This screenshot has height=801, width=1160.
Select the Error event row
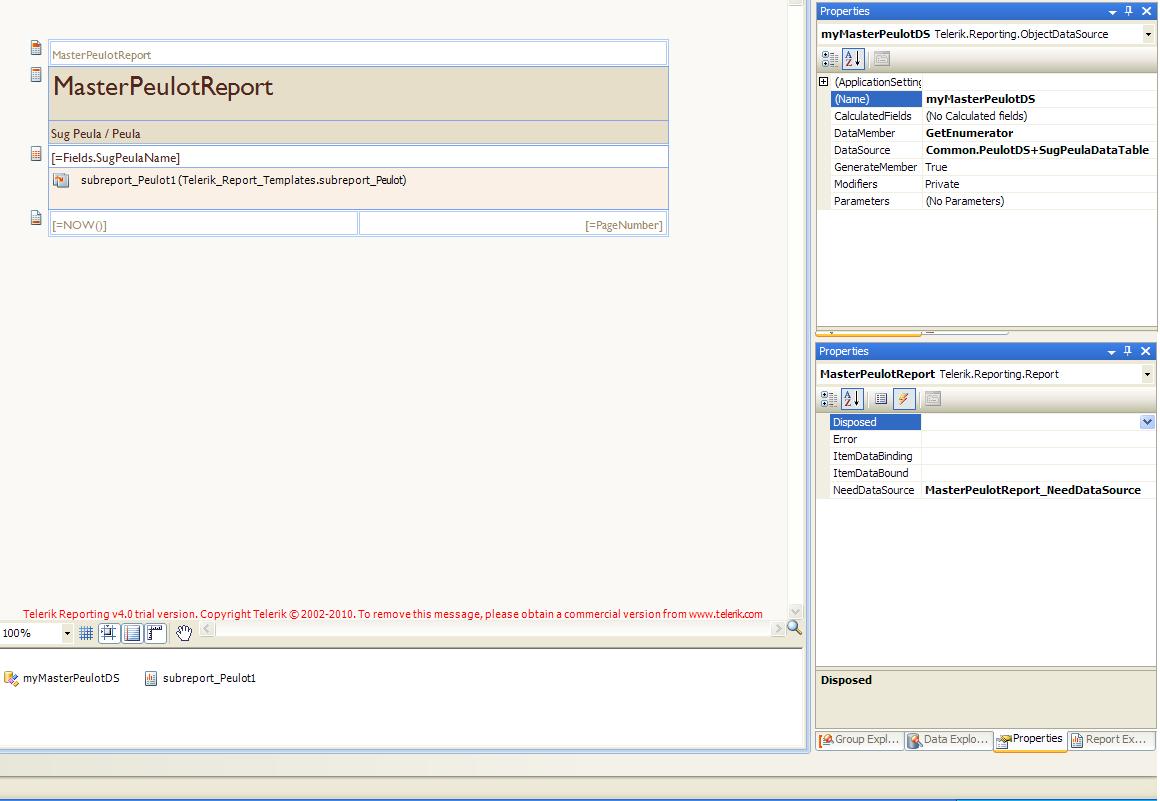[x=993, y=439]
